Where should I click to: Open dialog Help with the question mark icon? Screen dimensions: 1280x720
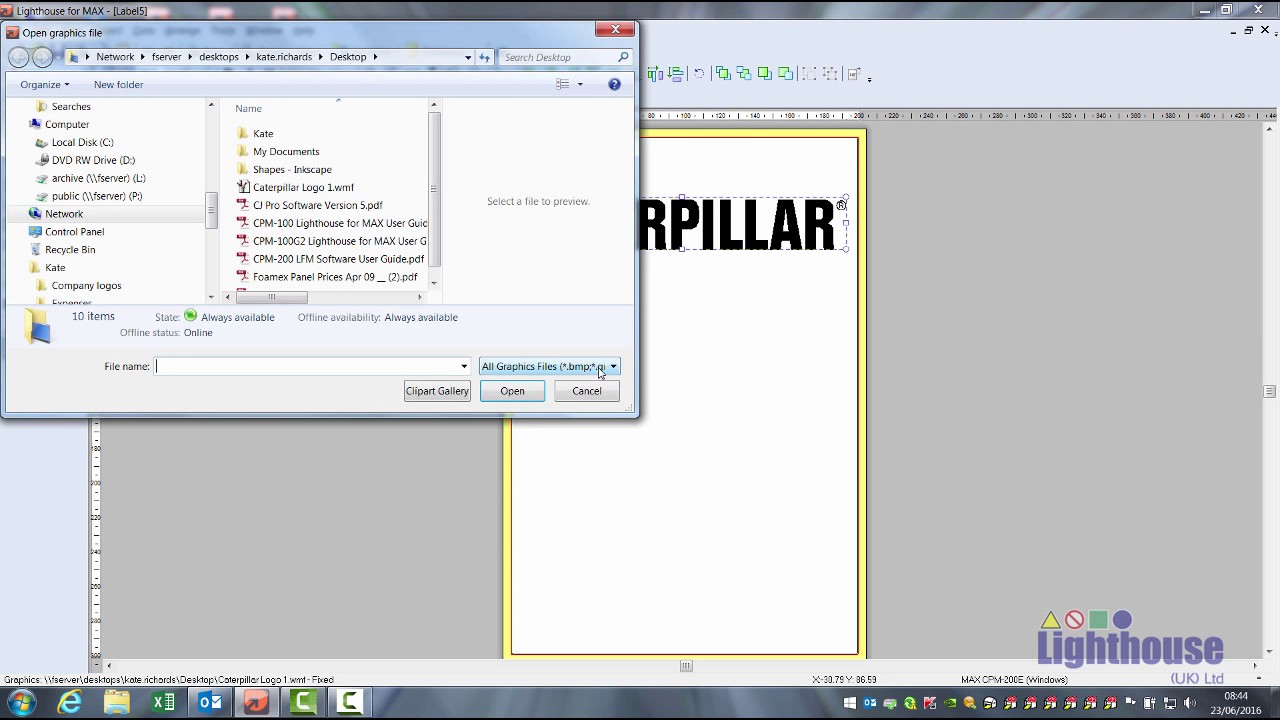coord(614,84)
